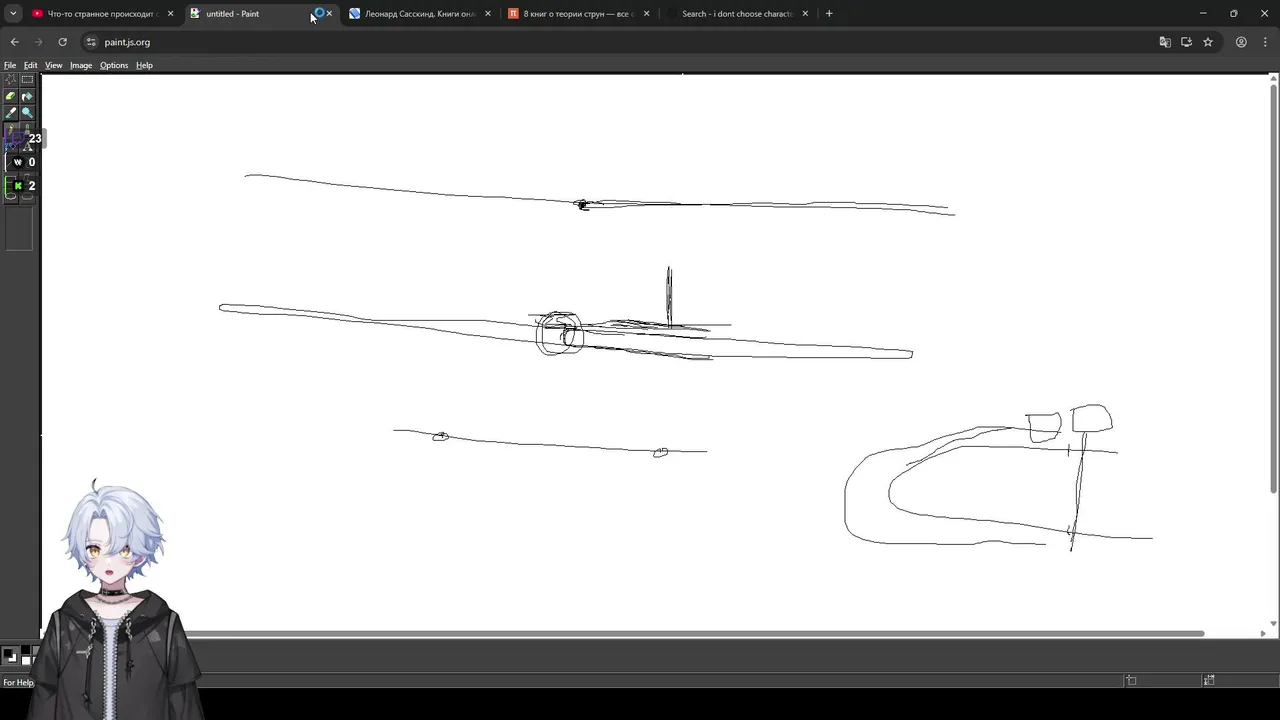
Task: Choose the Ellipse shape tool
Action: 11,195
